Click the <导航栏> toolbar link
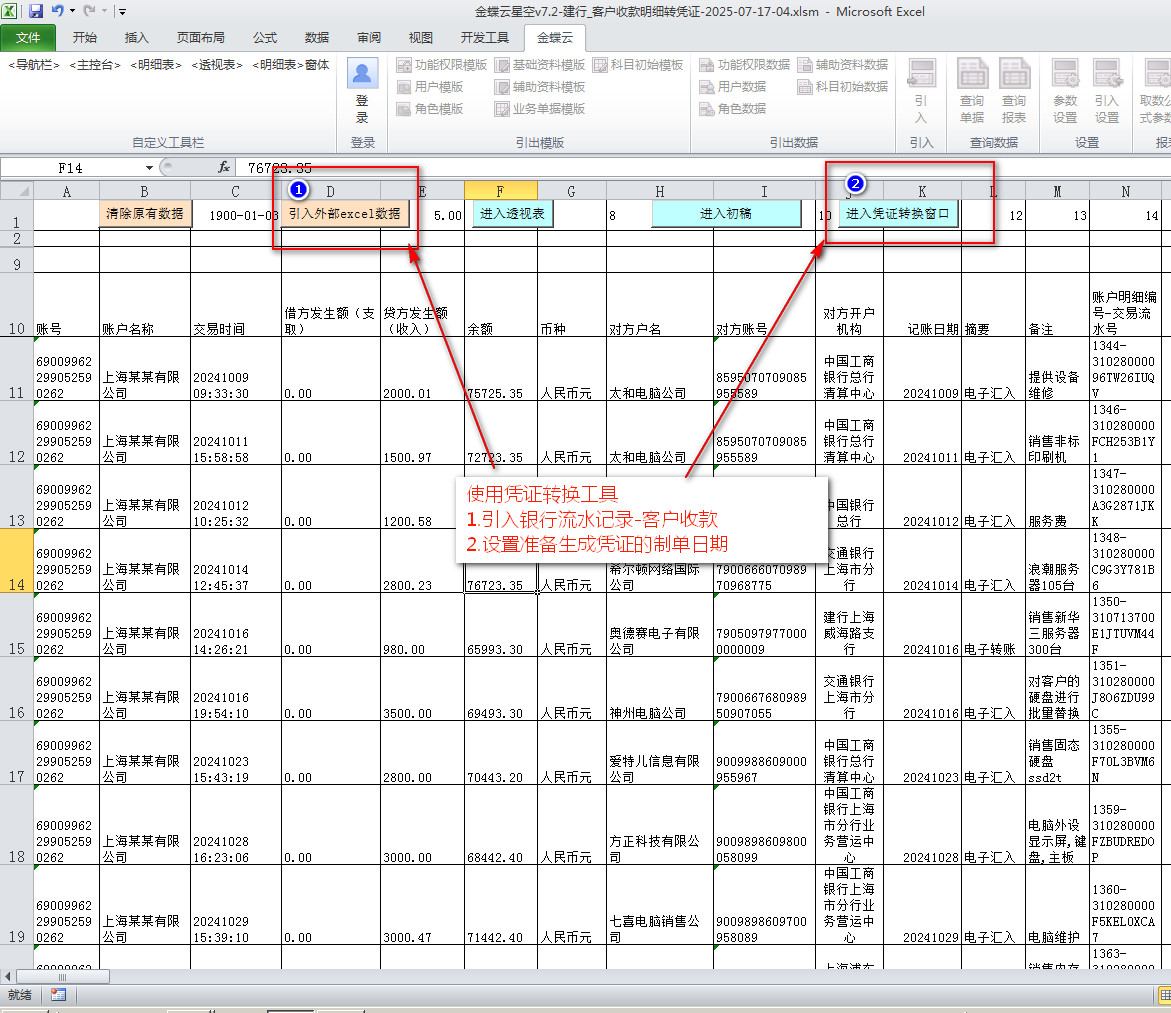Screen dimensions: 1171x1013 click(34, 65)
